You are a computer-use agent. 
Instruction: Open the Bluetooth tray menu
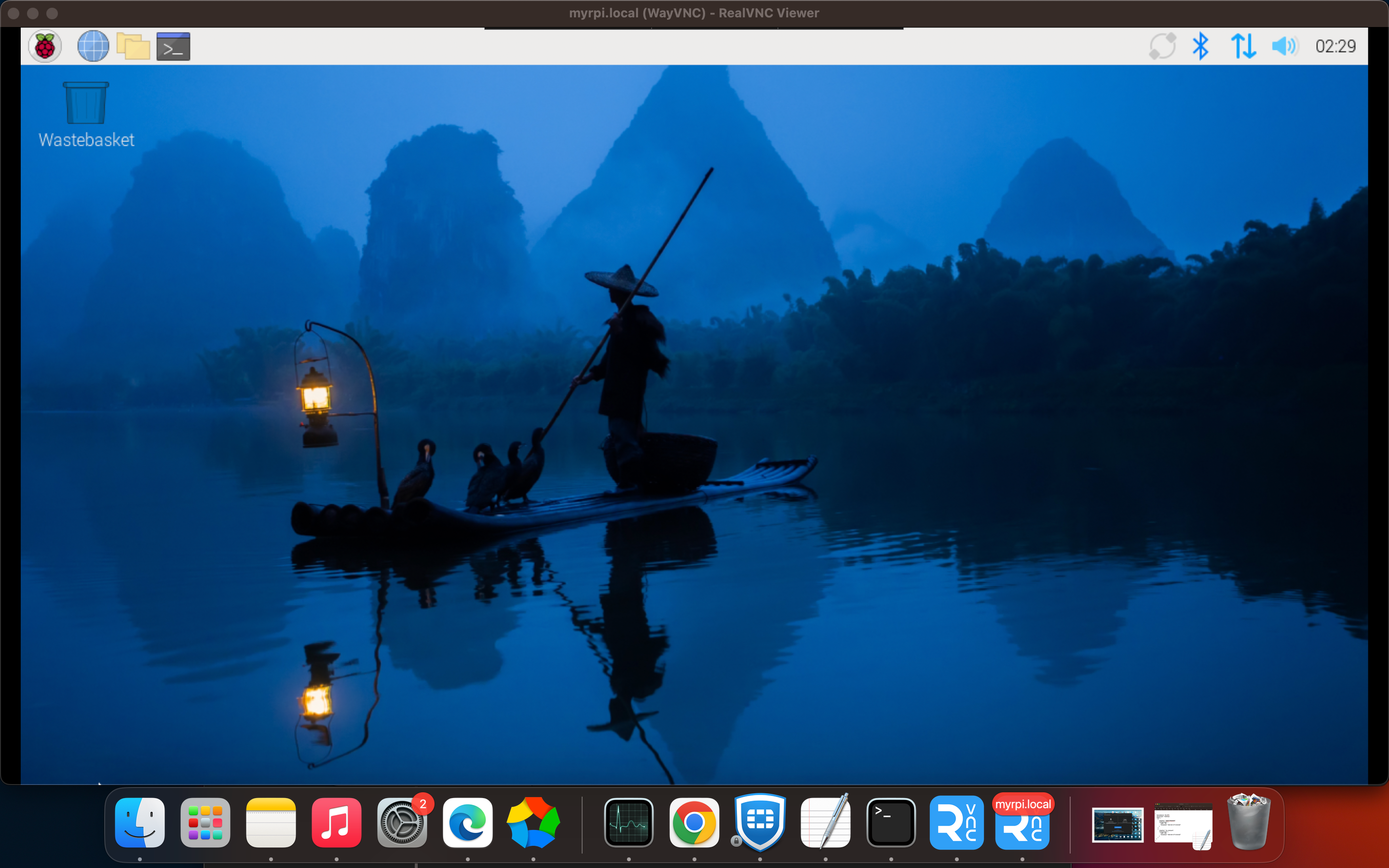click(x=1200, y=46)
